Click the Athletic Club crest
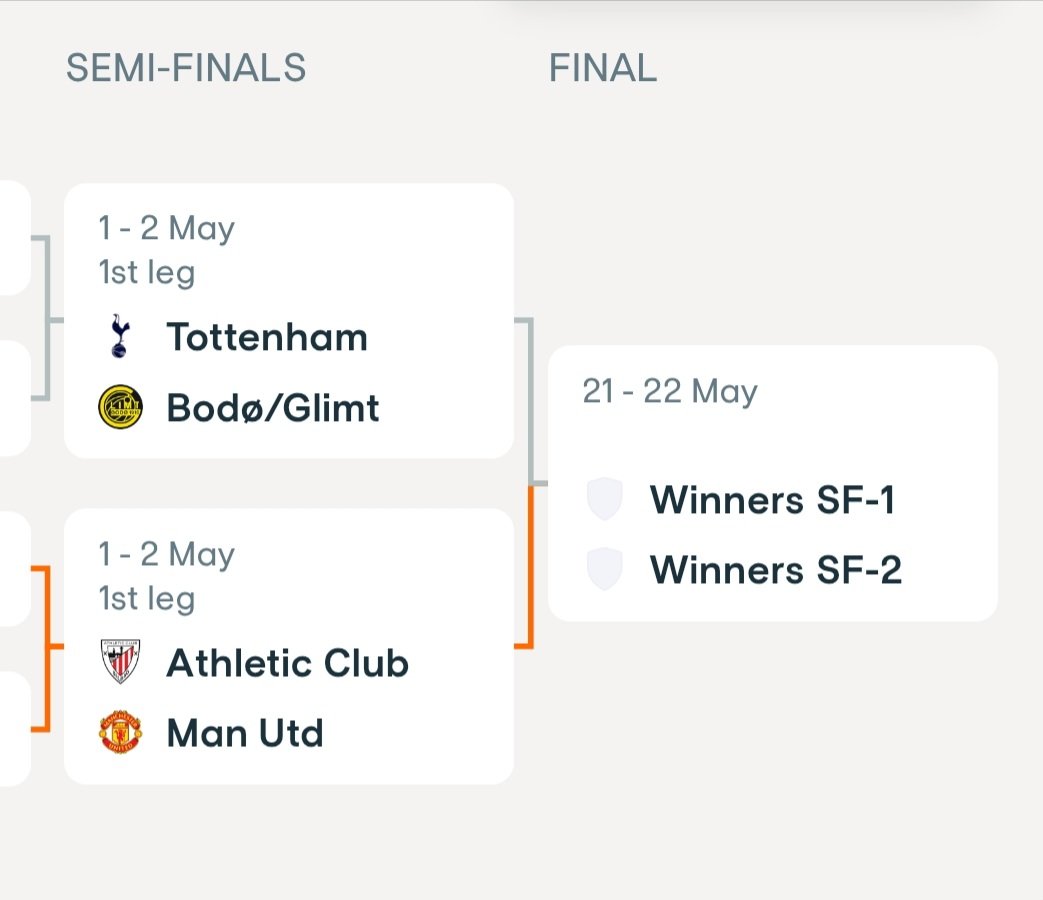 tap(120, 662)
